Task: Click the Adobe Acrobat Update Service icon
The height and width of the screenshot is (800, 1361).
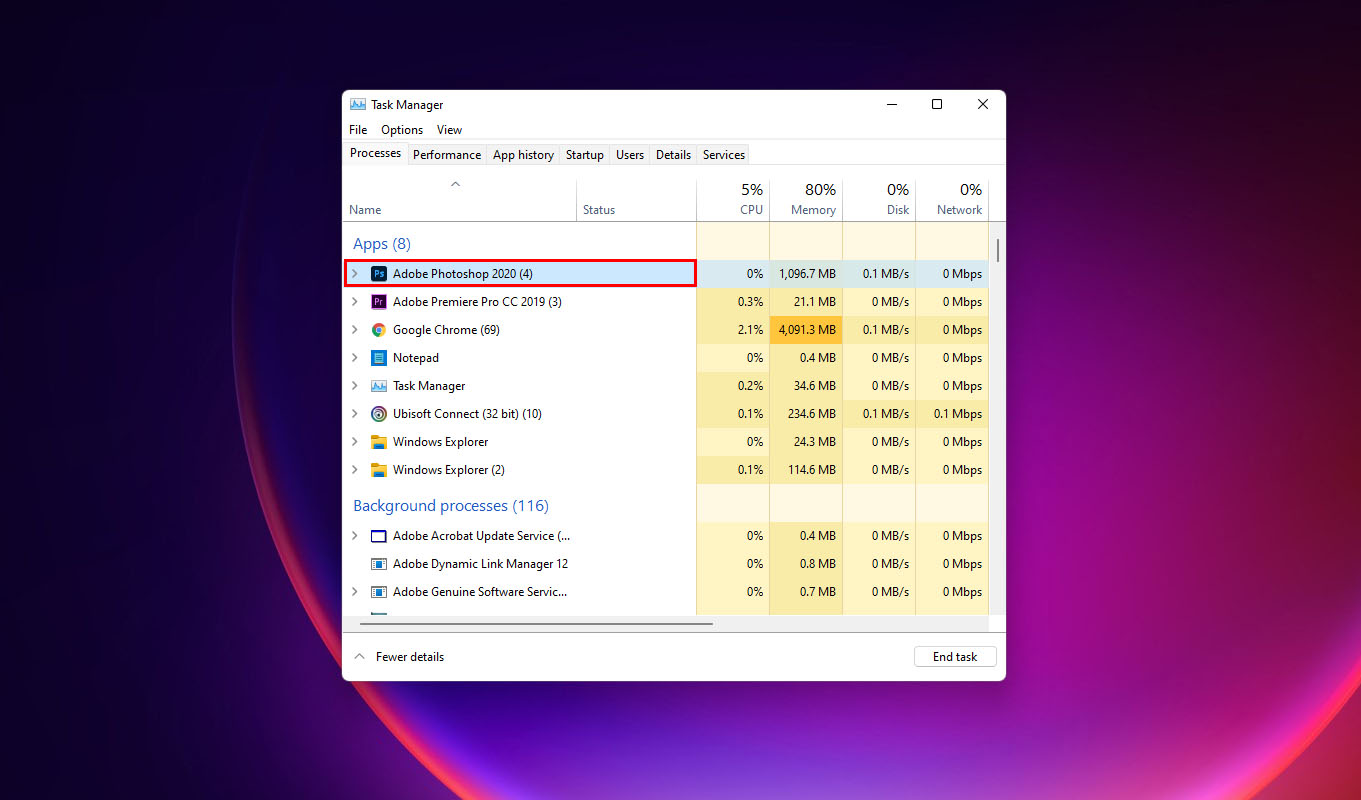Action: point(379,535)
